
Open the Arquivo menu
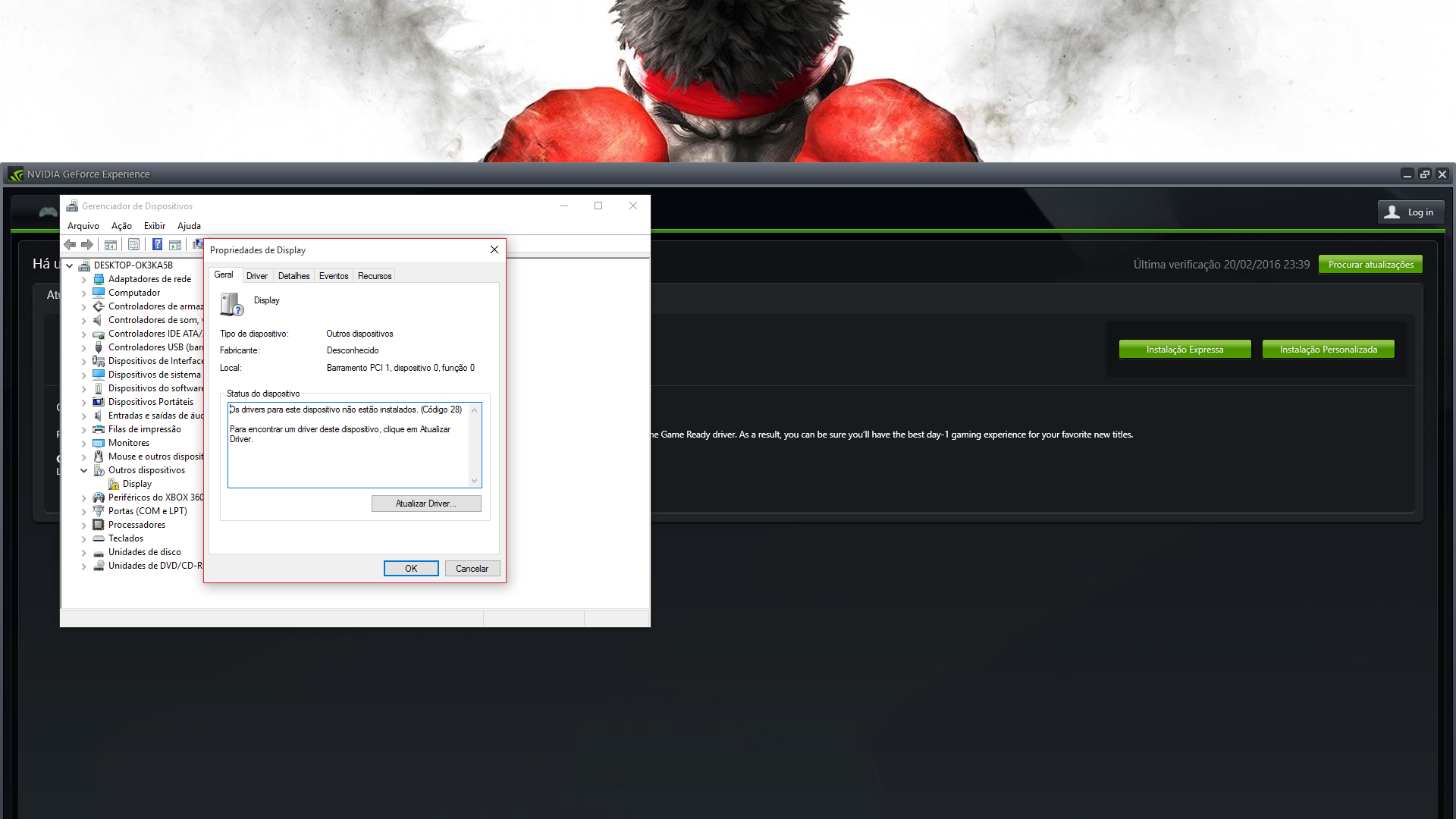83,226
